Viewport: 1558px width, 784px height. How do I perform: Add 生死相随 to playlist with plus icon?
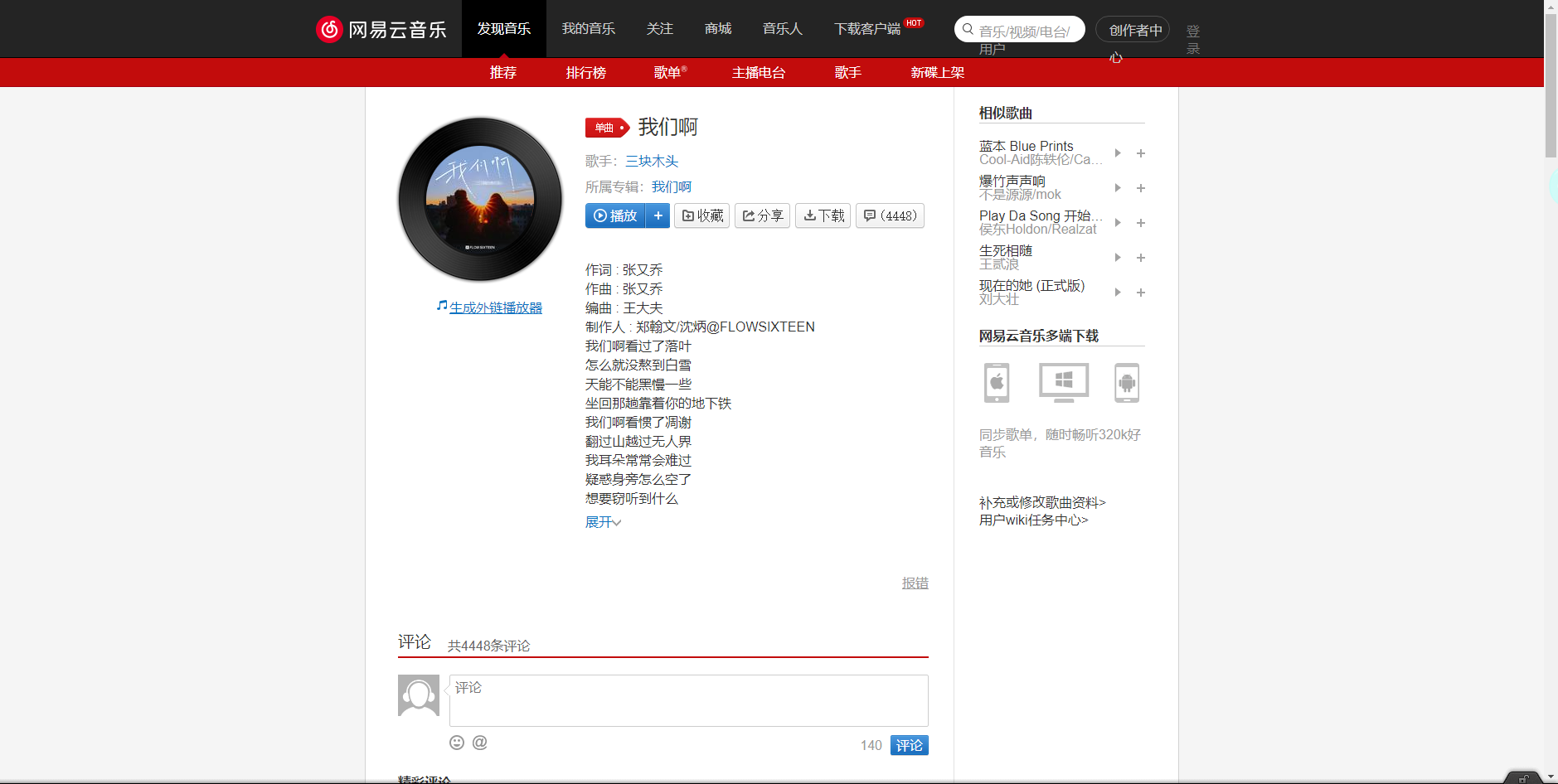[1141, 258]
